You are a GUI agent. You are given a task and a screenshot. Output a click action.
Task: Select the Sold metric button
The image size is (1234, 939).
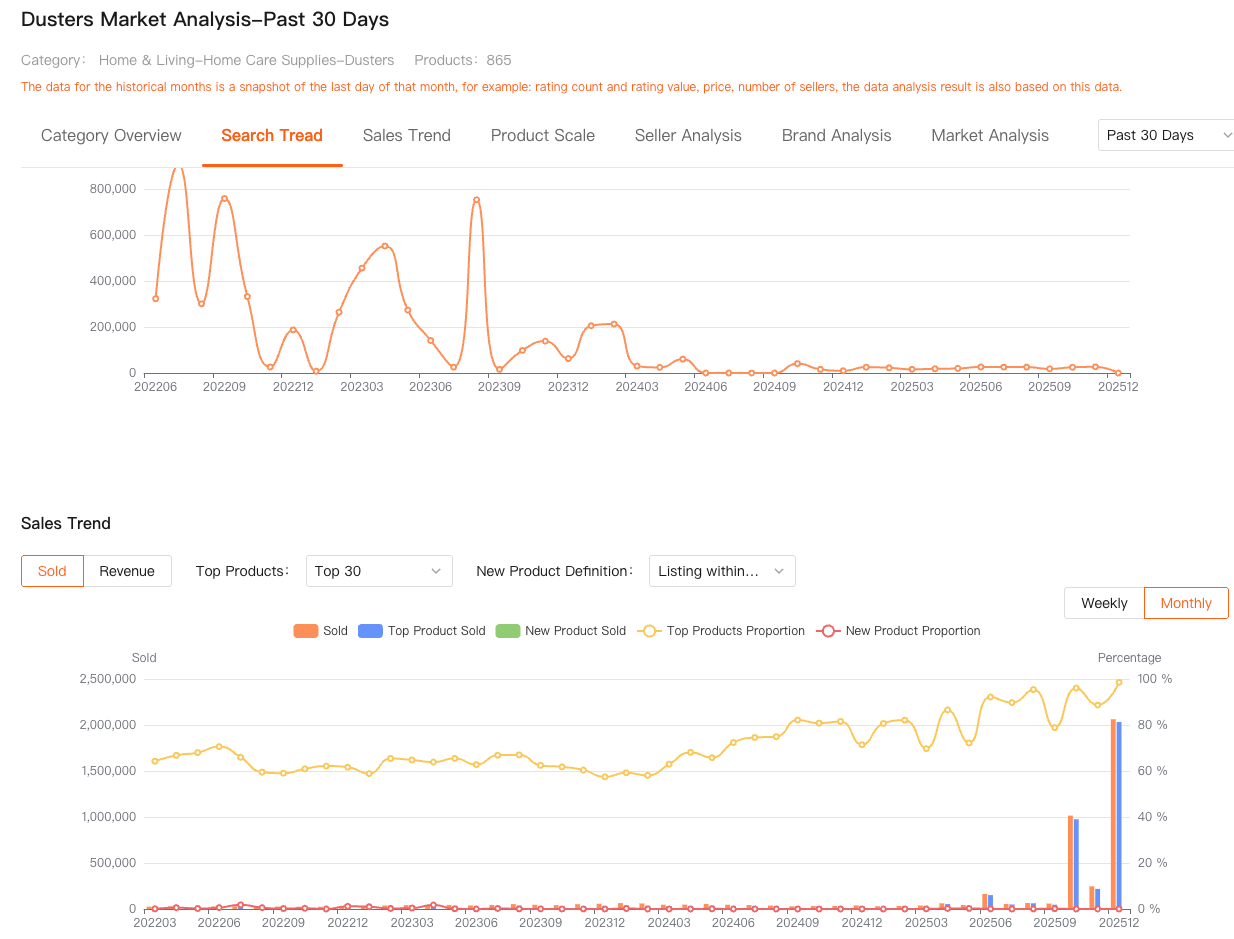coord(52,571)
